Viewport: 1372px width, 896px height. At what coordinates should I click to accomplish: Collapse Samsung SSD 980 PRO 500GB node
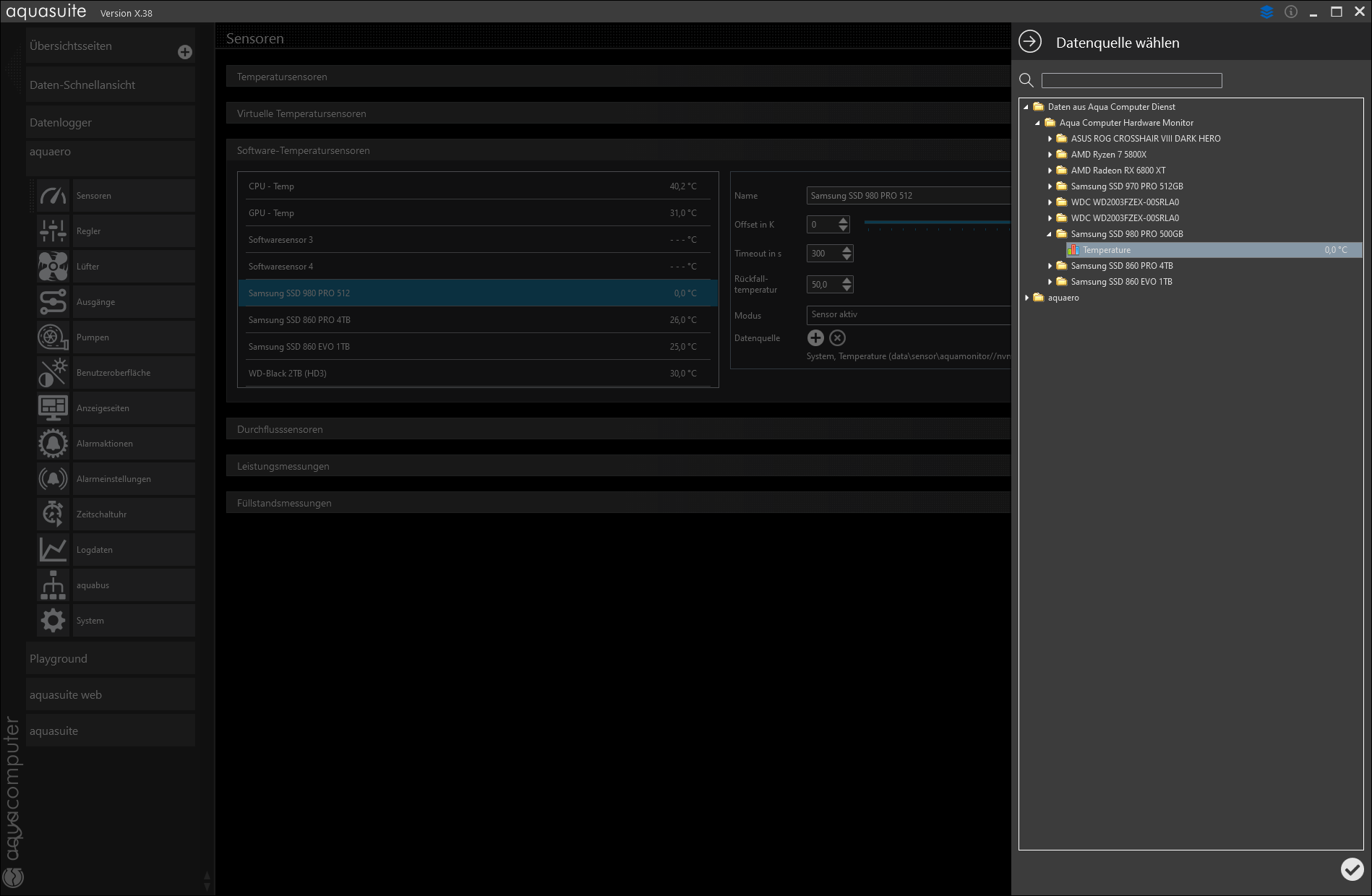coord(1050,234)
